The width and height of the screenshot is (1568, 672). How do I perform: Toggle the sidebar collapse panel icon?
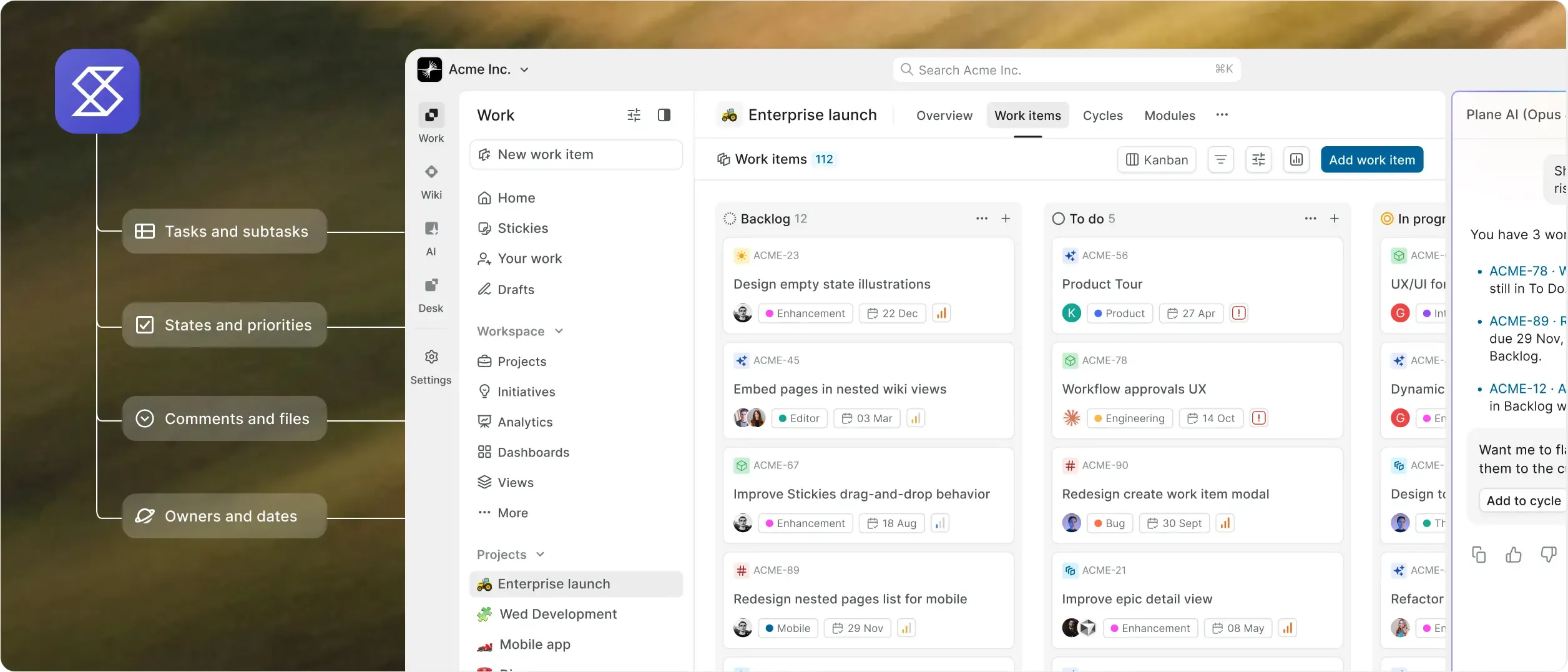click(664, 115)
